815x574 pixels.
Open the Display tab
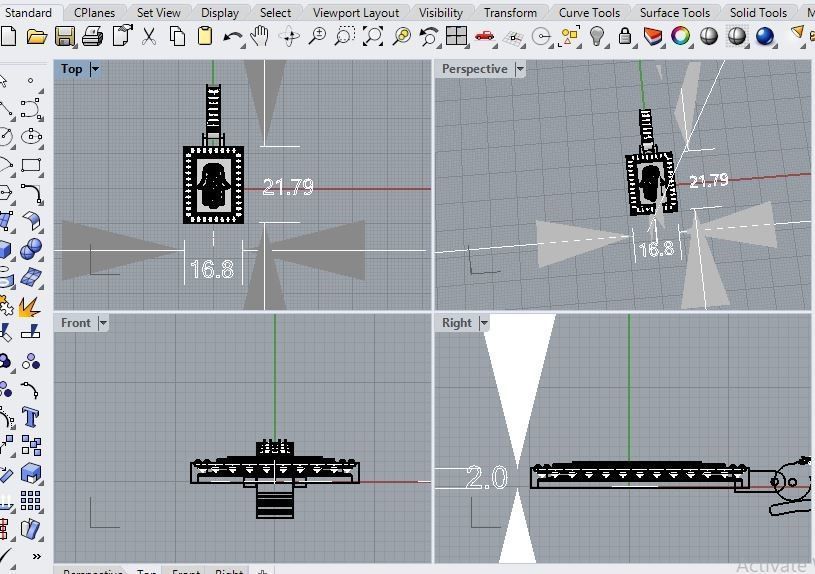(x=220, y=12)
